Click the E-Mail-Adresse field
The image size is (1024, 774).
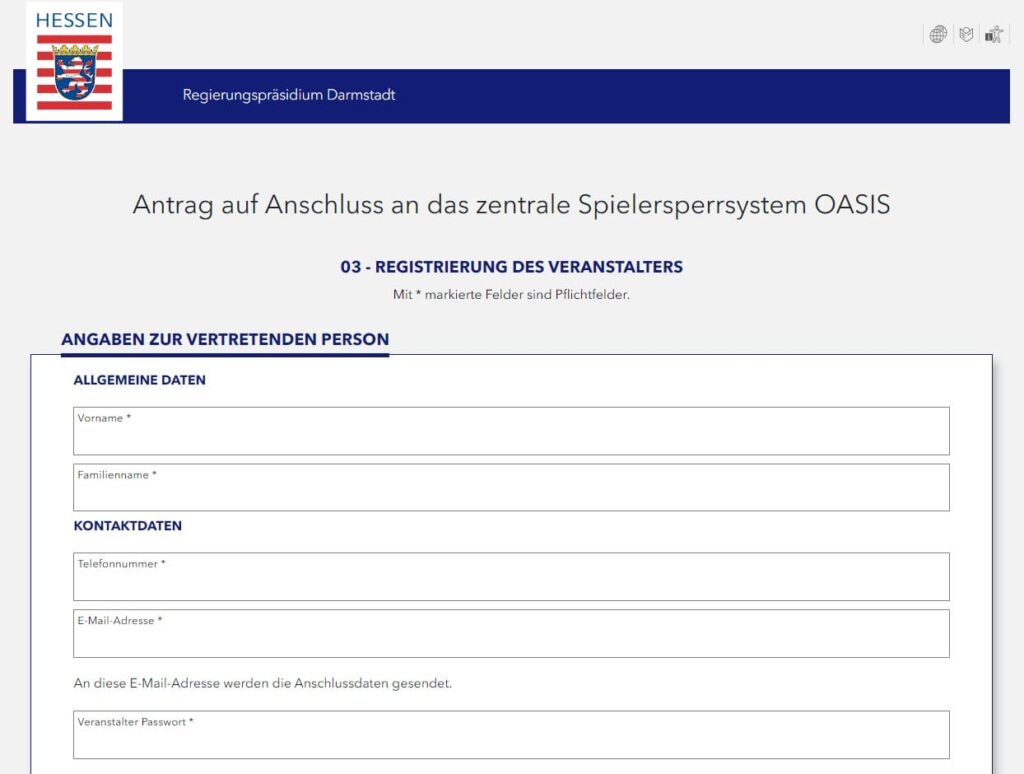tap(511, 634)
